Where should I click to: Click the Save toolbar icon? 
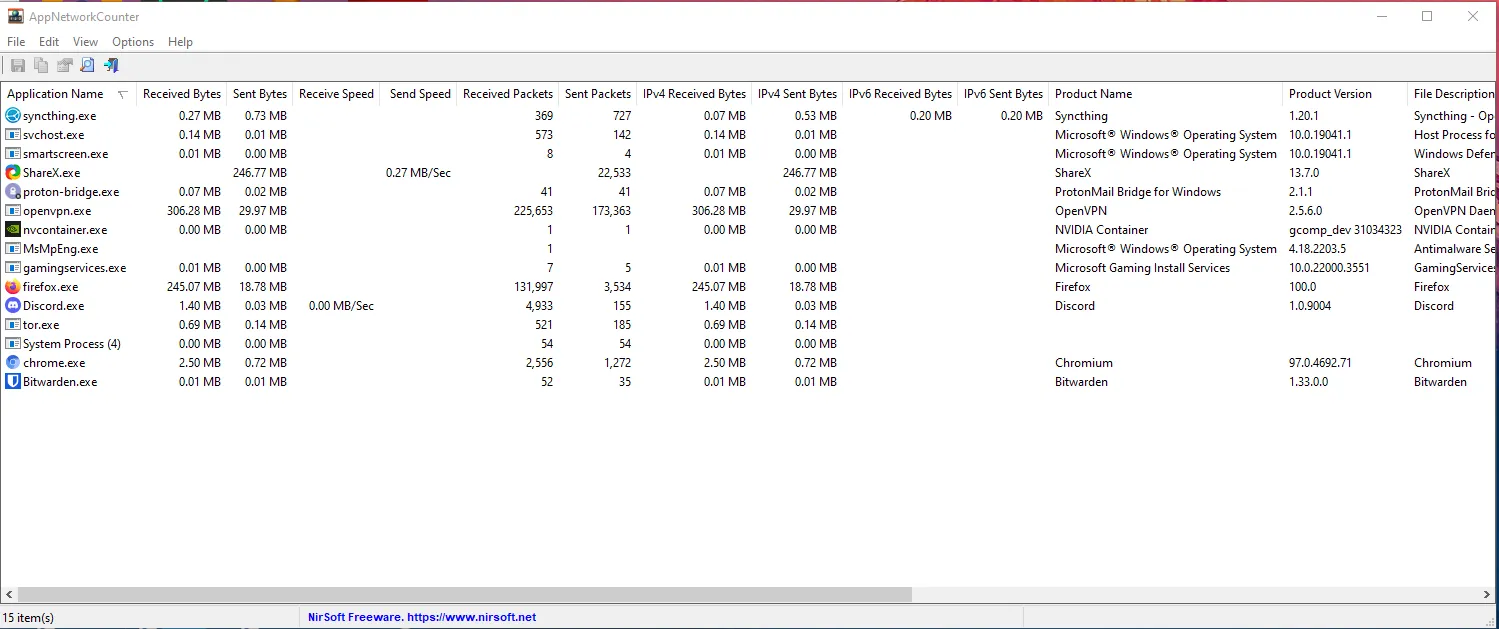click(x=17, y=66)
